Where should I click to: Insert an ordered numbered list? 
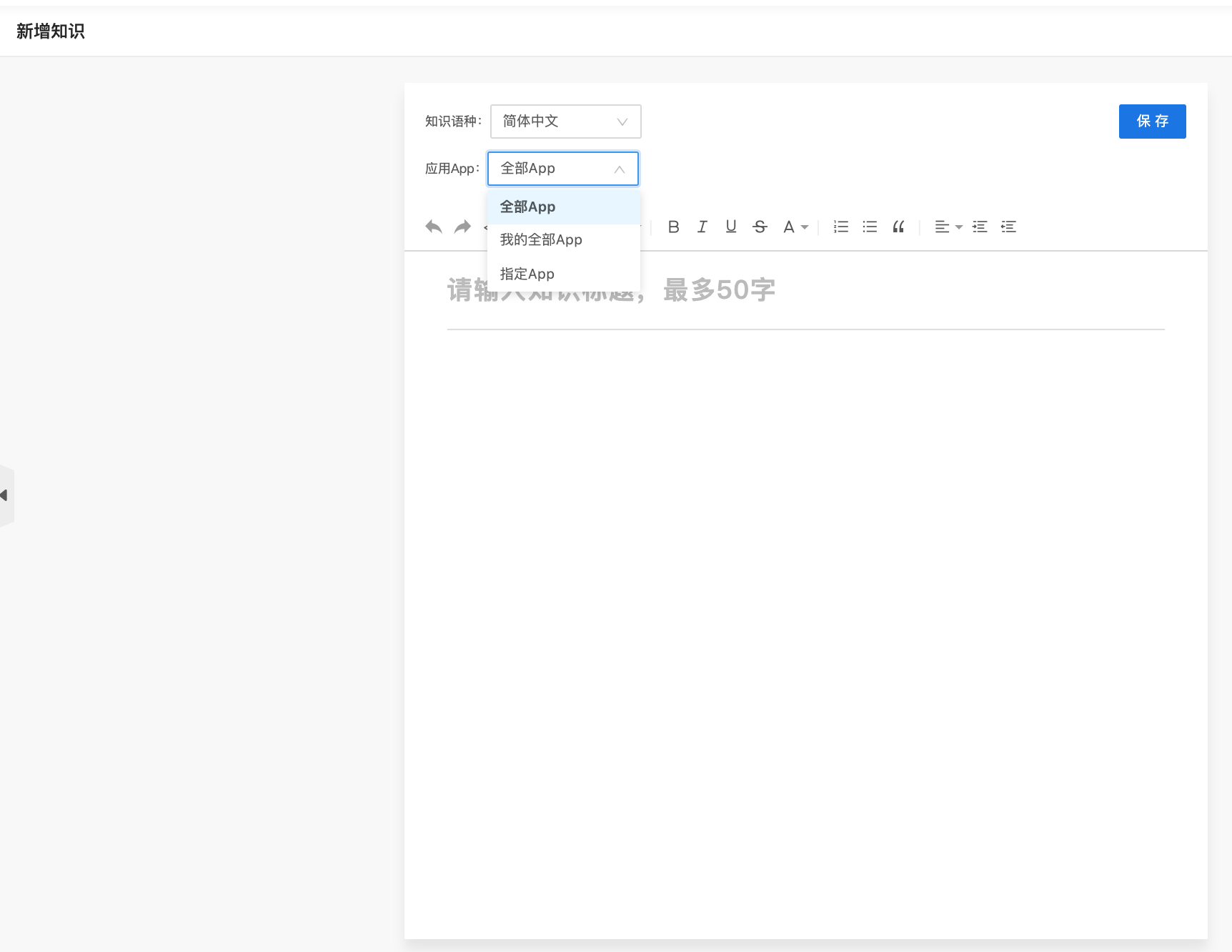point(841,227)
